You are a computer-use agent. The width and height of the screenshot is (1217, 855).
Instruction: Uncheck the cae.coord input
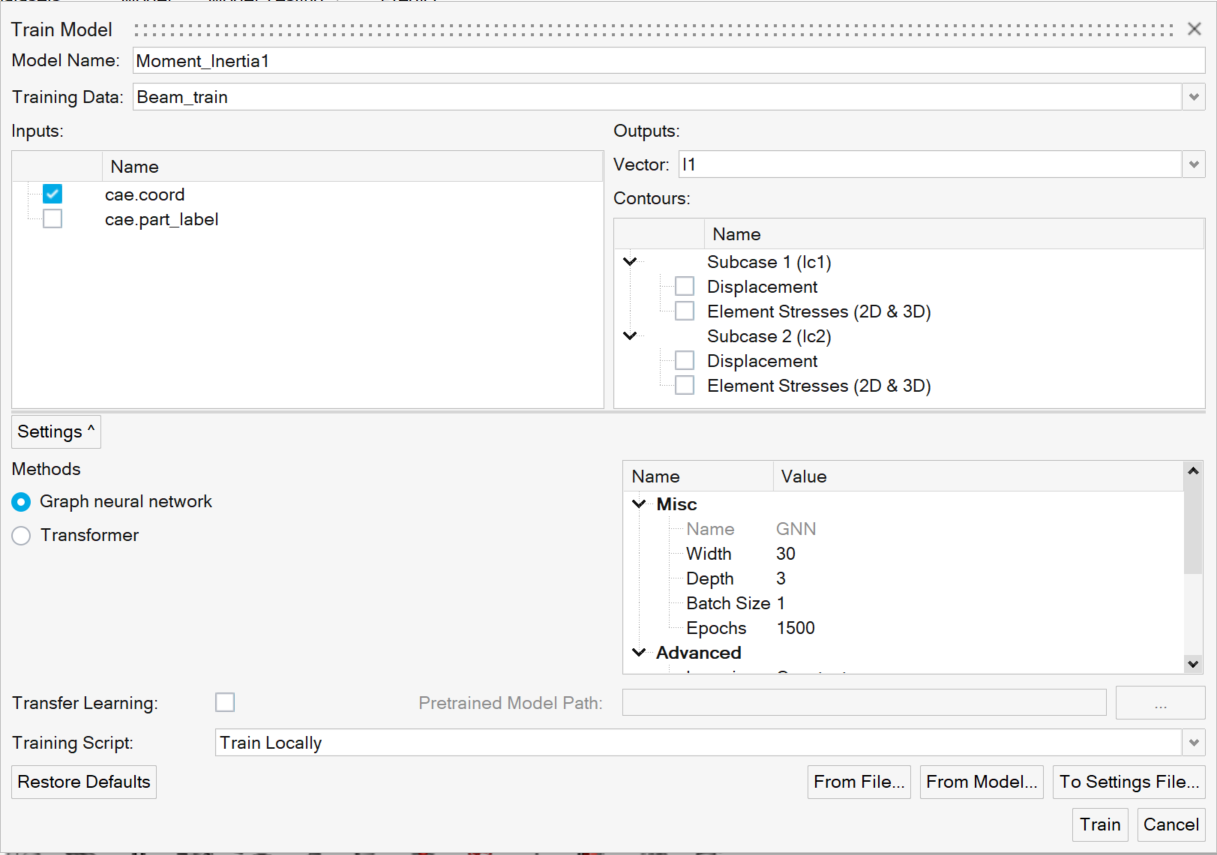[51, 193]
